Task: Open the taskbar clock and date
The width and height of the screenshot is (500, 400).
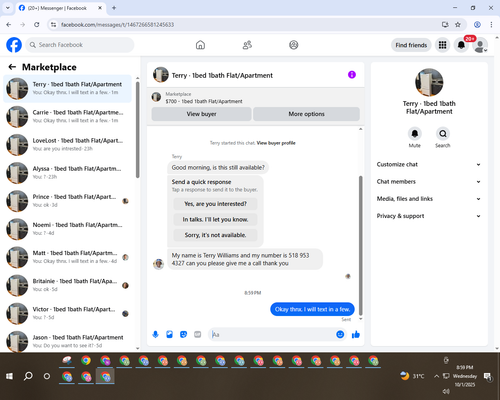Action: 465,376
